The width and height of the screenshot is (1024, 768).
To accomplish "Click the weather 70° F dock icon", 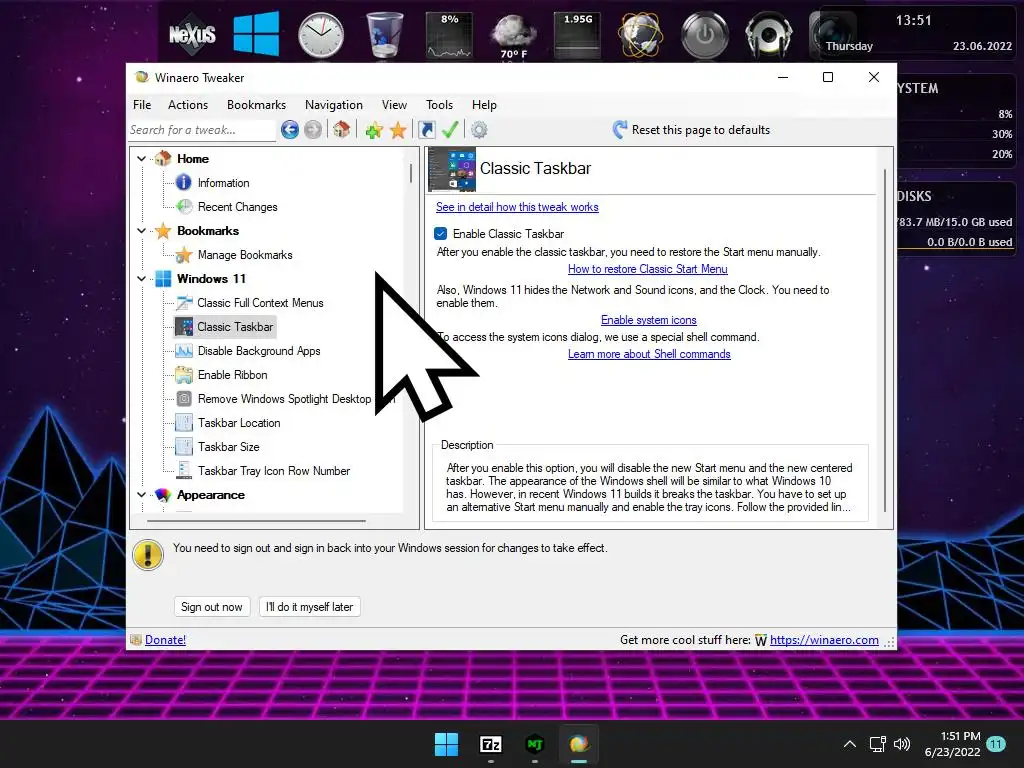I will point(513,36).
